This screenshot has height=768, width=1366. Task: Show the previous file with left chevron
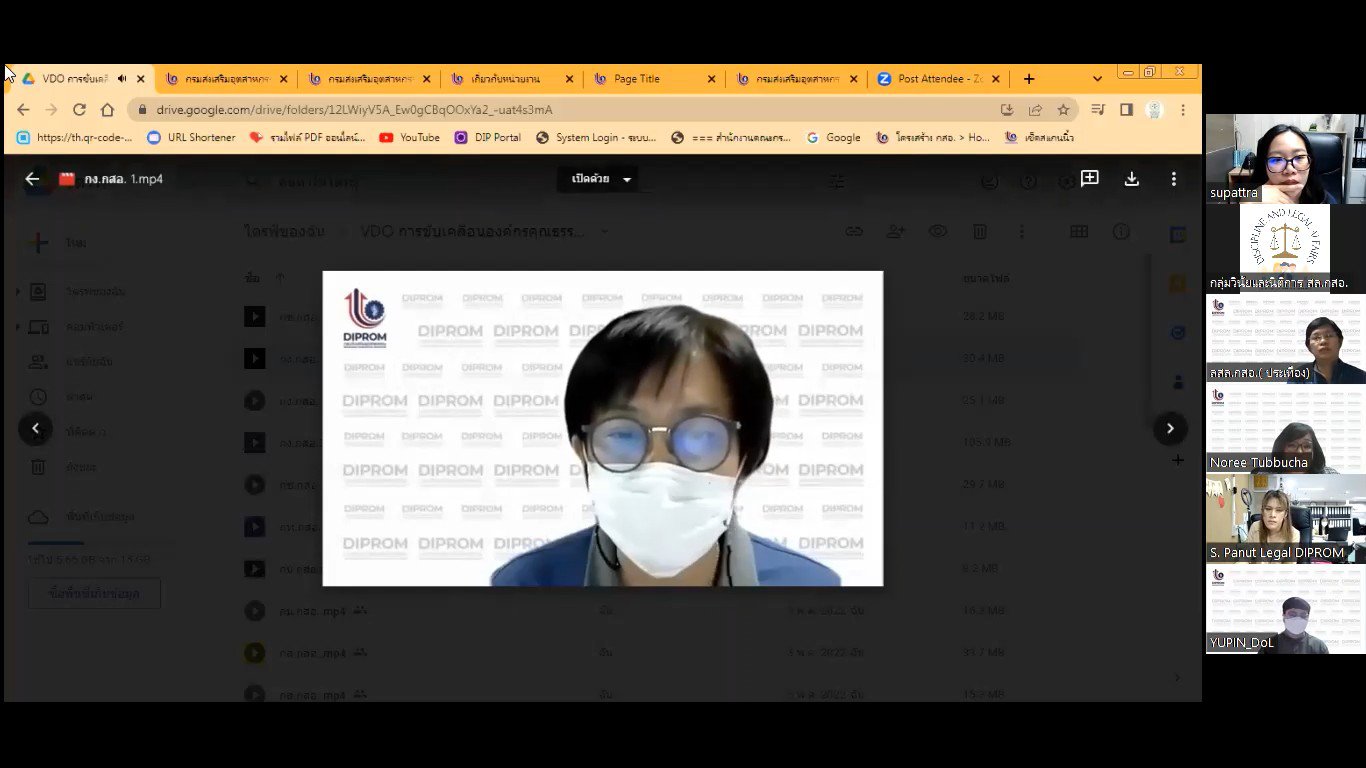click(x=36, y=428)
